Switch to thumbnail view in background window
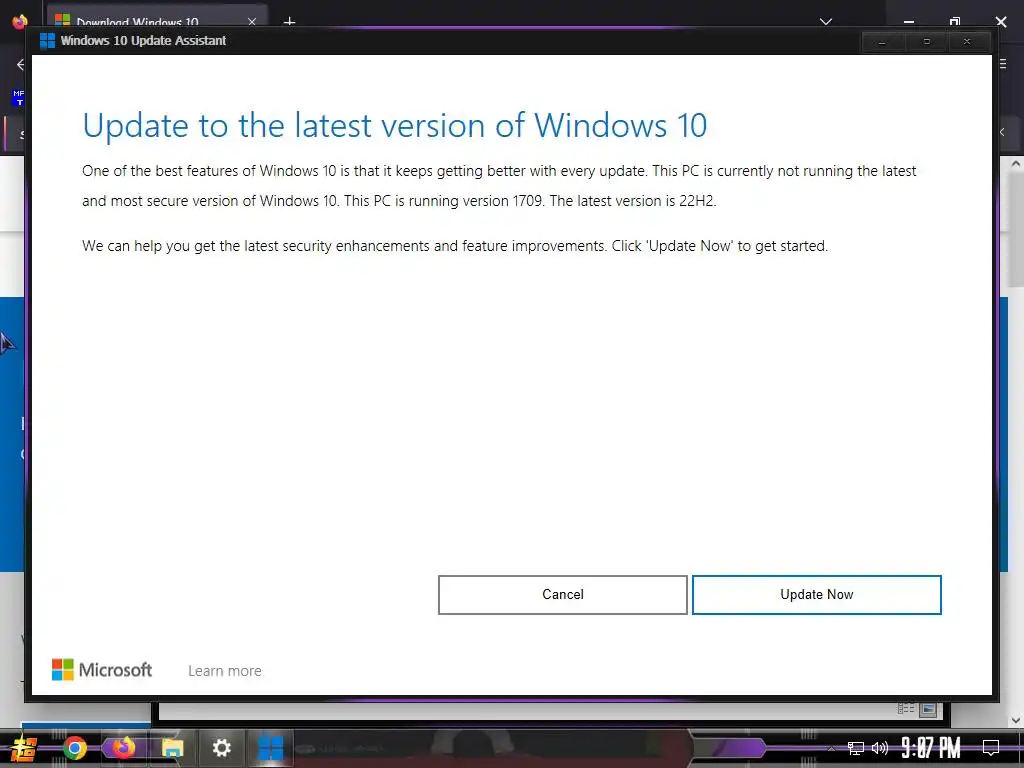The width and height of the screenshot is (1024, 768). (x=928, y=709)
